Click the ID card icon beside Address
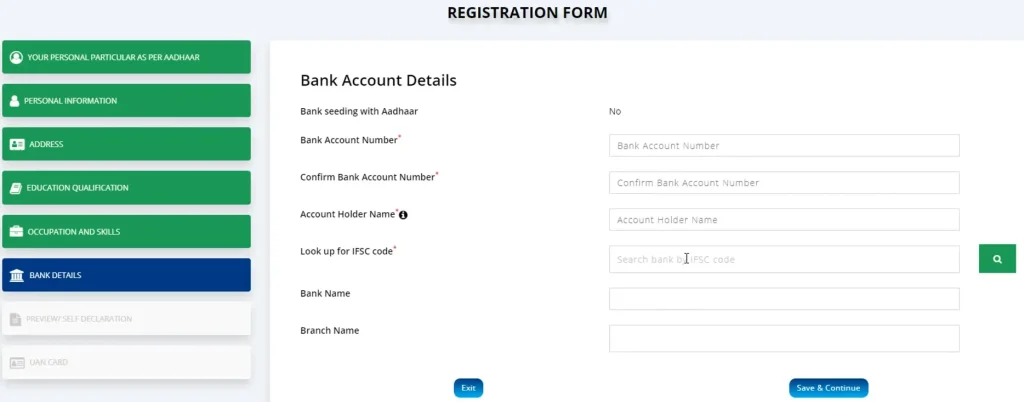1024x402 pixels. [16, 145]
